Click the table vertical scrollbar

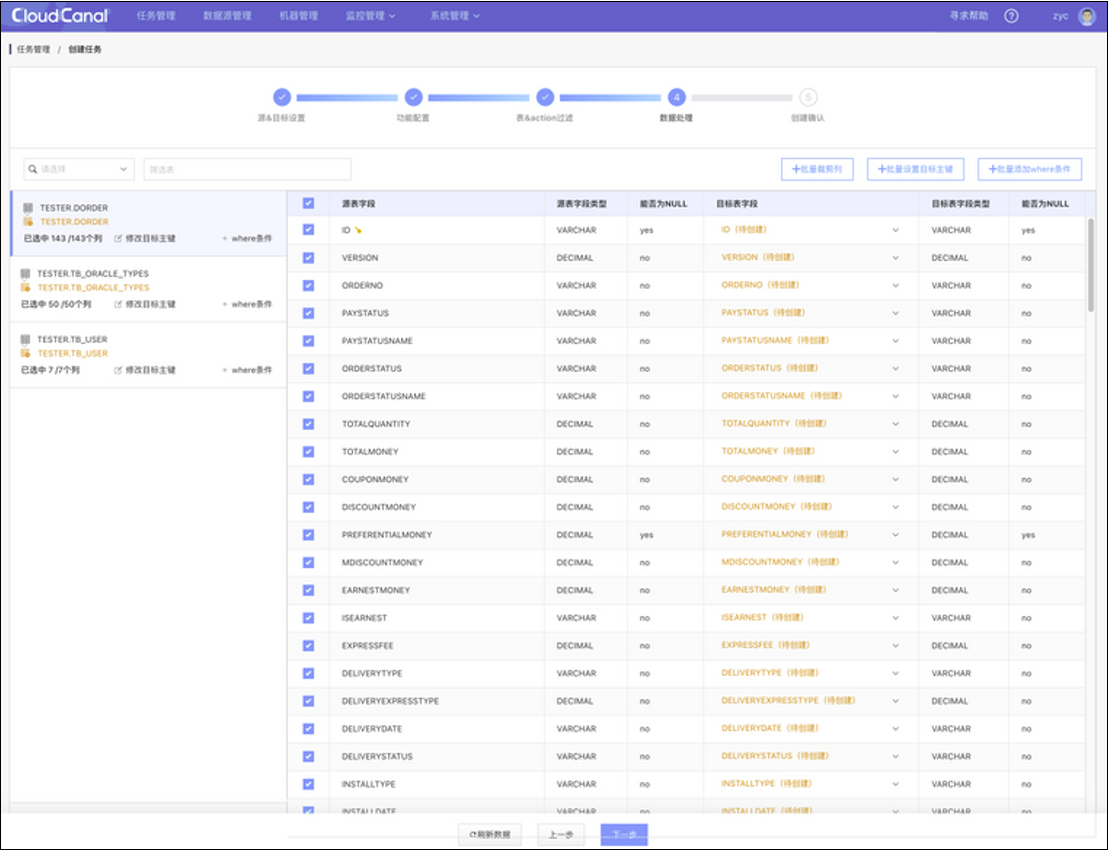click(1091, 260)
